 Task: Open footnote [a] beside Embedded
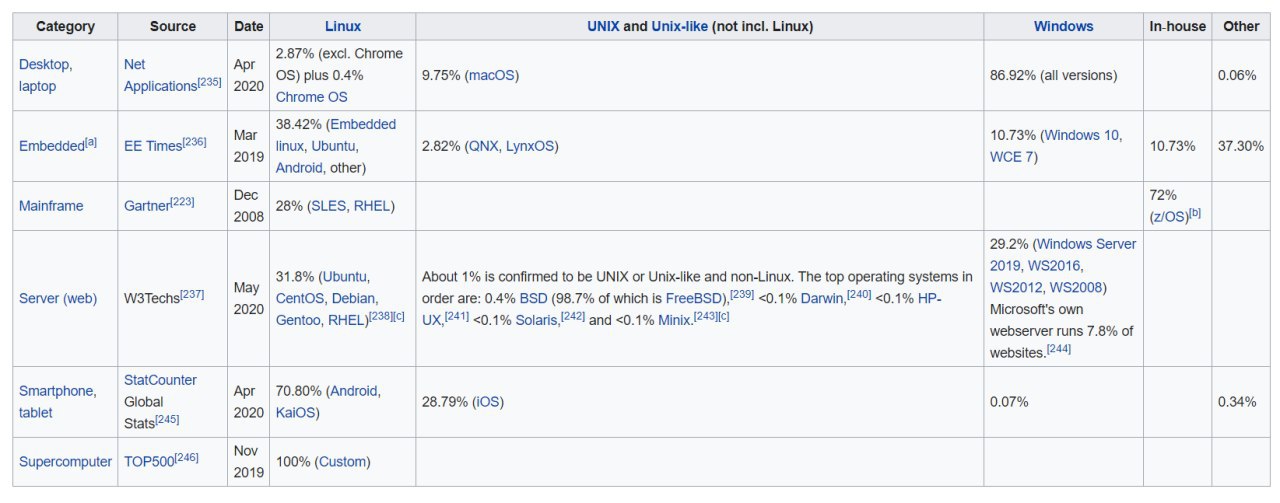(x=91, y=143)
